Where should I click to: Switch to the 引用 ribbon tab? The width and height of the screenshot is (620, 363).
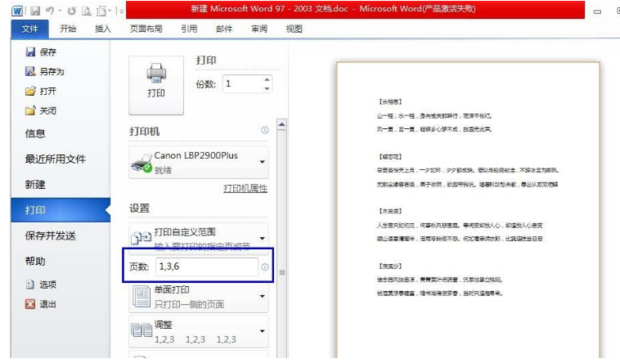(189, 29)
